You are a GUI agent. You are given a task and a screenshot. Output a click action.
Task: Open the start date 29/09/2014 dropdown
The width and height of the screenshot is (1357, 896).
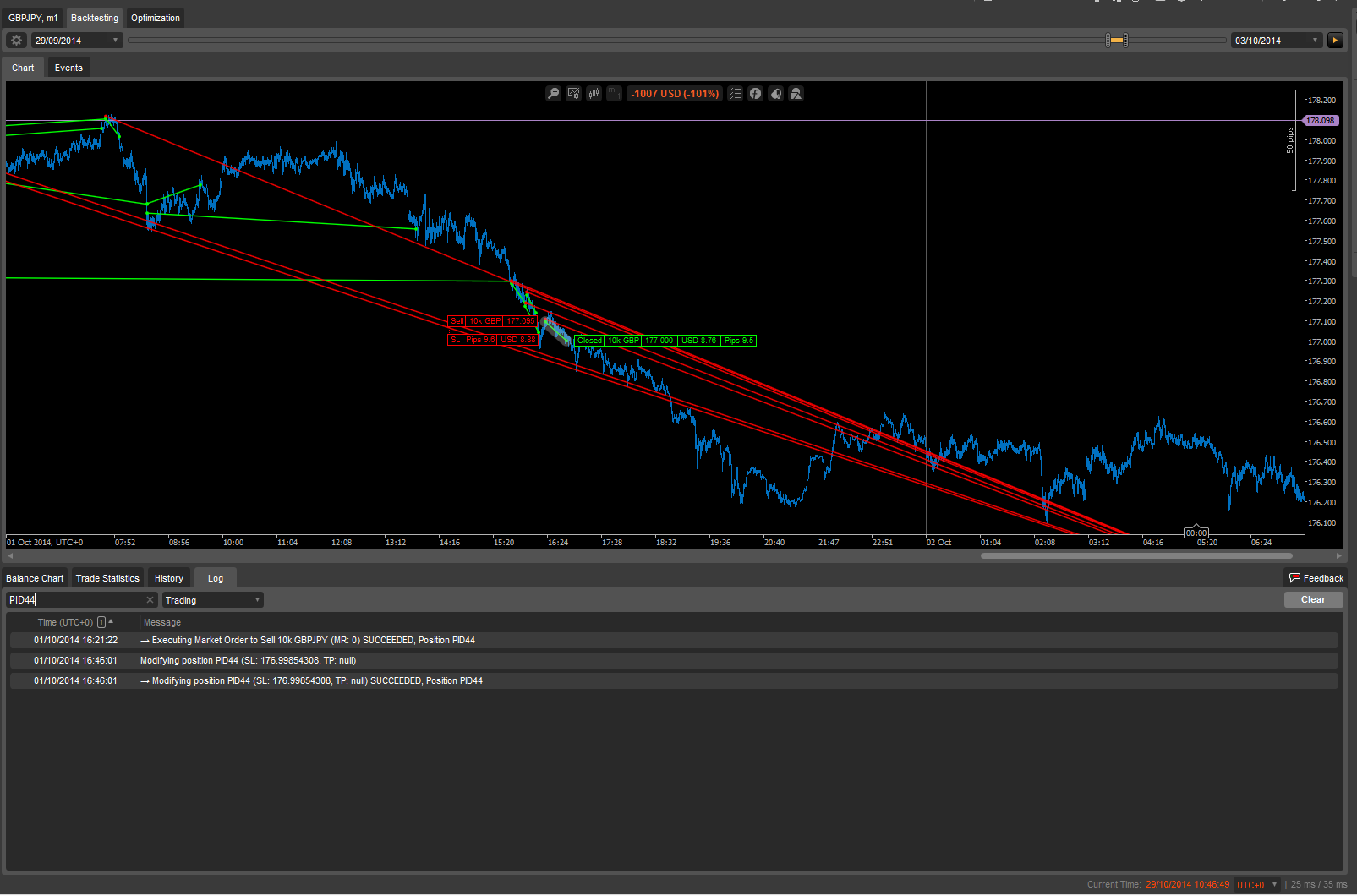(77, 41)
